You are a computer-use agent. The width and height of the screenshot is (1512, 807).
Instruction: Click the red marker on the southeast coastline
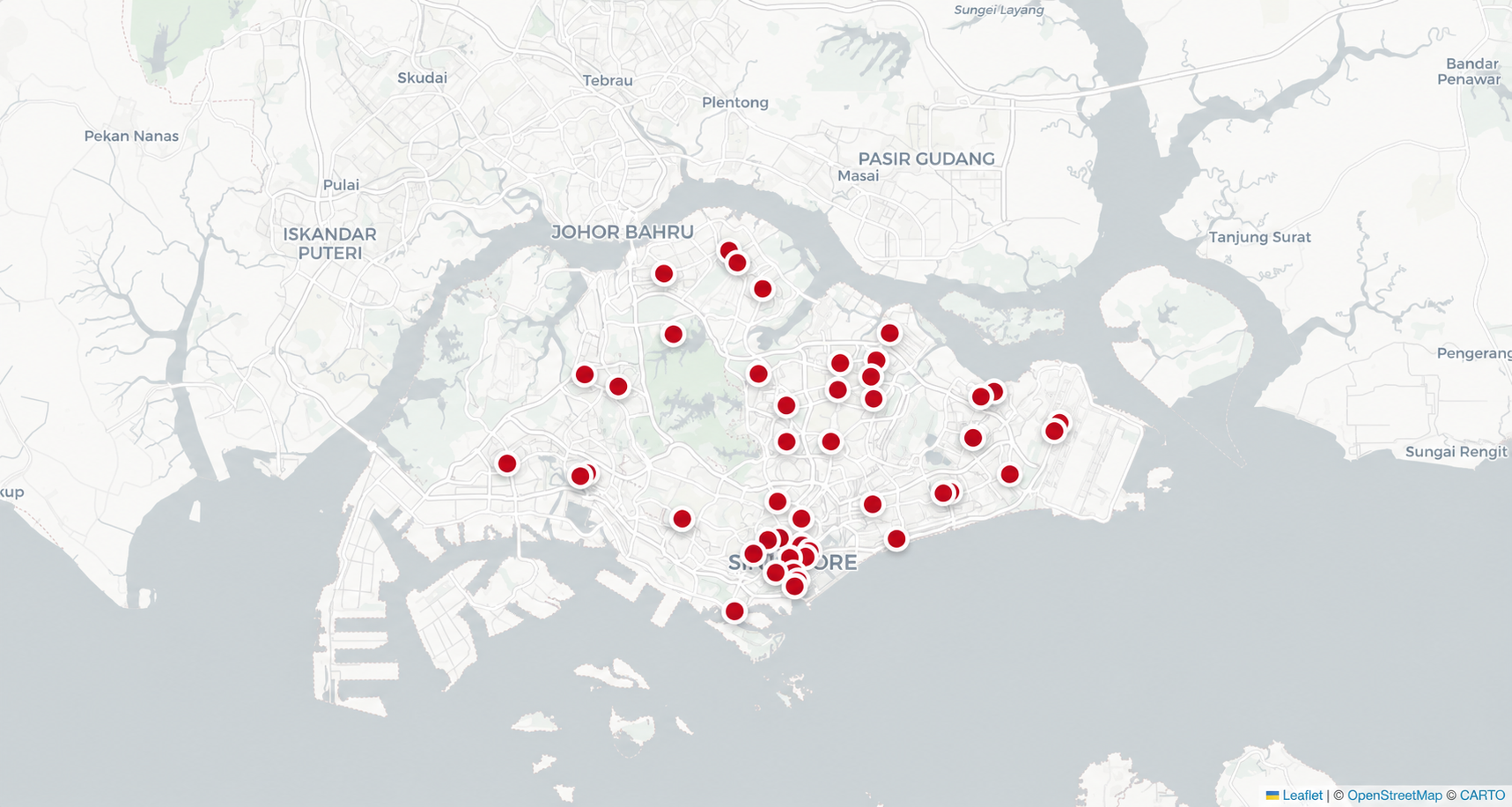pyautogui.click(x=896, y=539)
